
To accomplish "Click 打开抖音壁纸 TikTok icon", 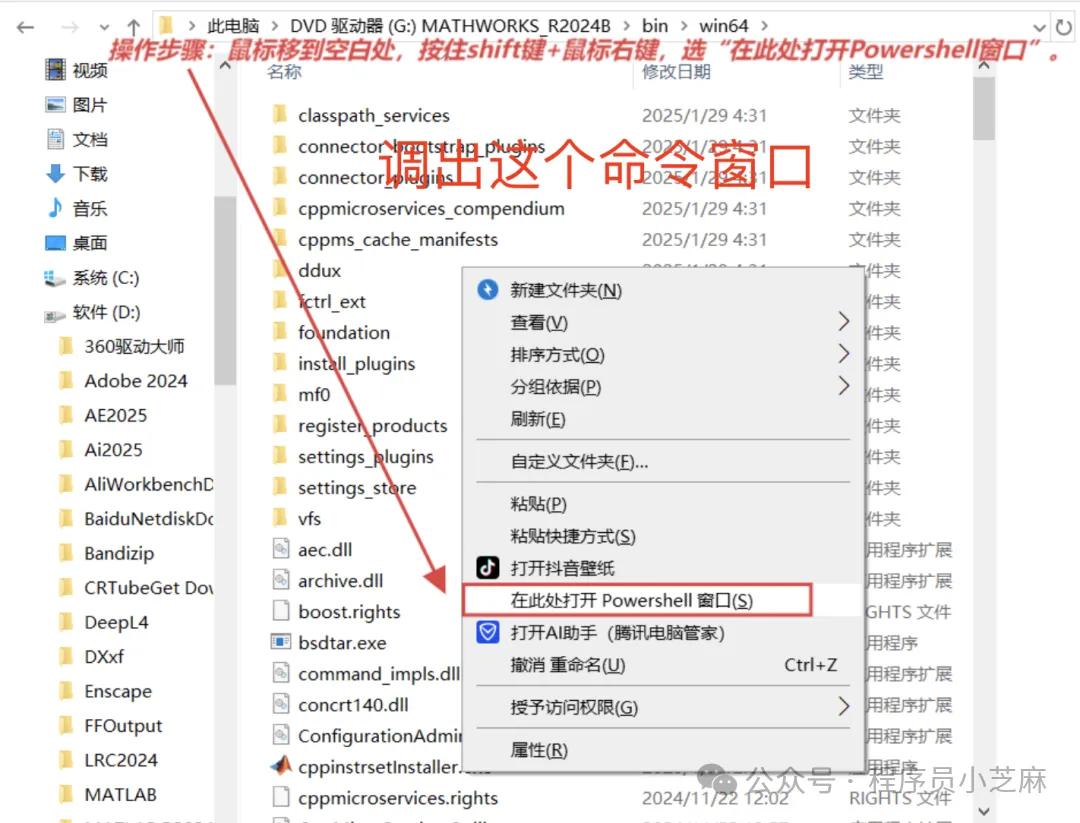I will coord(488,567).
